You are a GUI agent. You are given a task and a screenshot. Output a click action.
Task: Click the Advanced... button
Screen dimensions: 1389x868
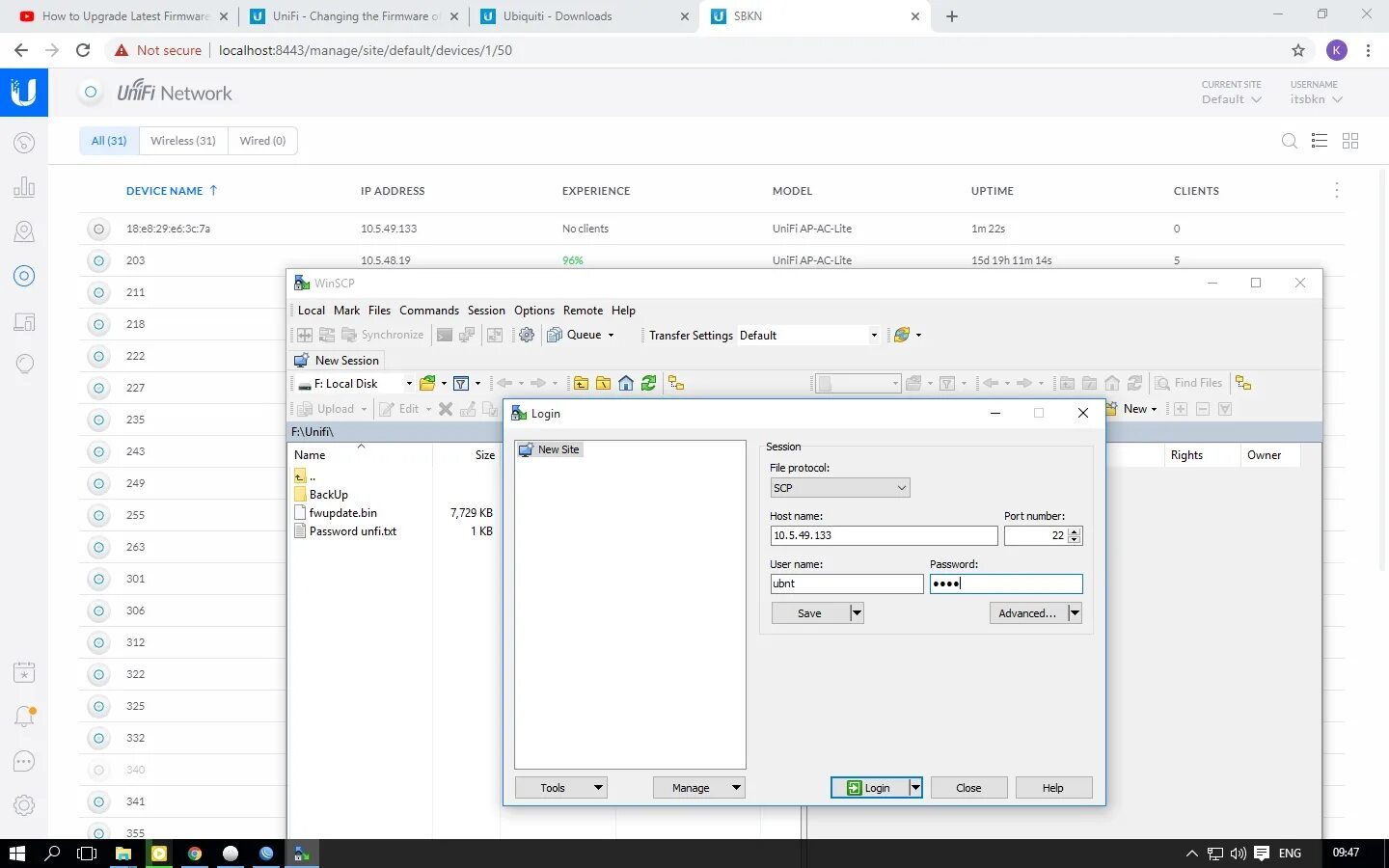(1028, 613)
